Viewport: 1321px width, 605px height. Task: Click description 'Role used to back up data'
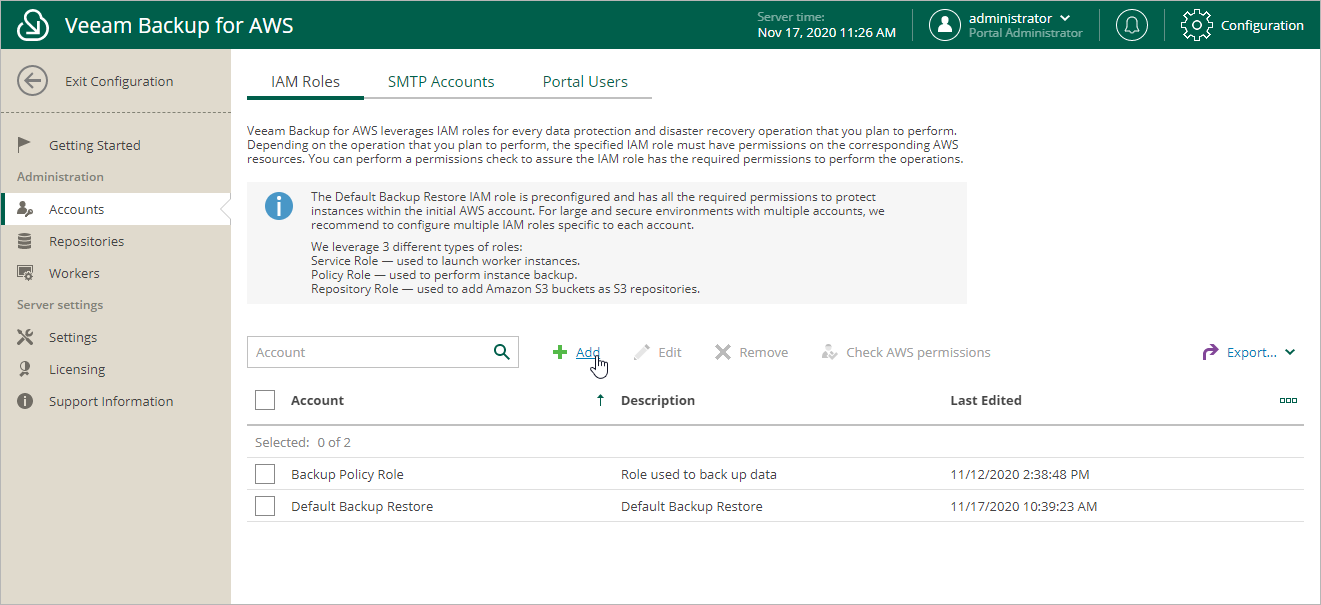pyautogui.click(x=699, y=474)
